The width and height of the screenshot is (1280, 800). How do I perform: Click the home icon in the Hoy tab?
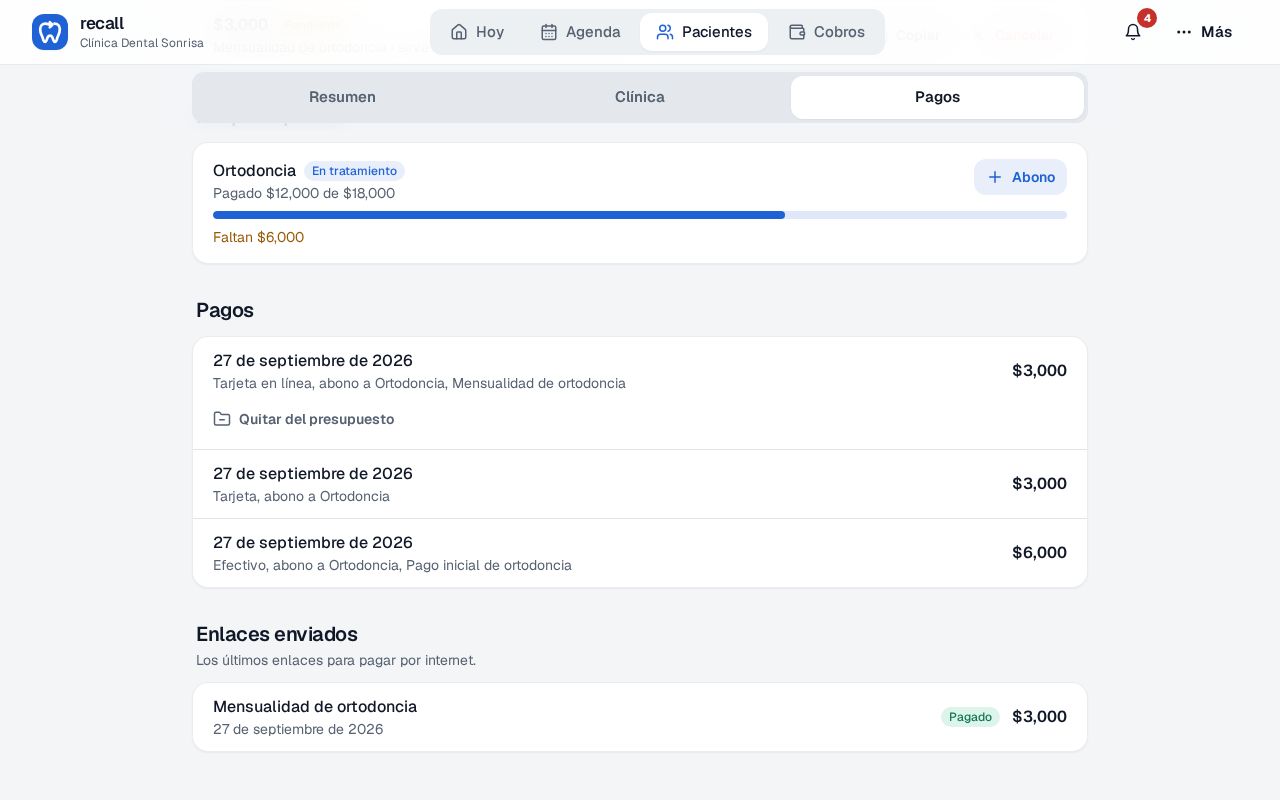pyautogui.click(x=459, y=32)
